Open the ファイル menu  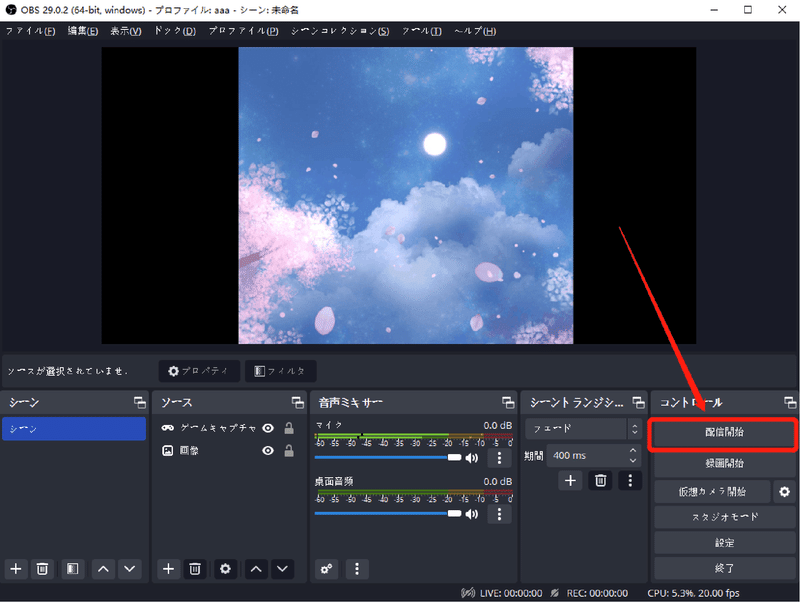[x=31, y=31]
